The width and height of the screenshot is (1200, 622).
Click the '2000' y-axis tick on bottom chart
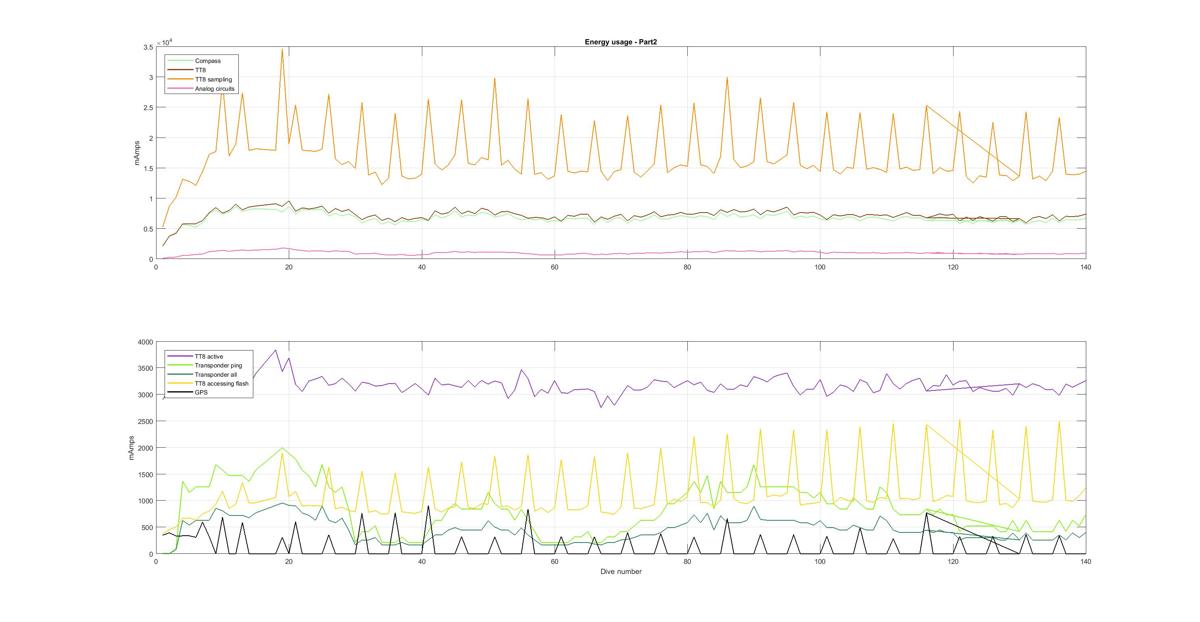pos(144,448)
